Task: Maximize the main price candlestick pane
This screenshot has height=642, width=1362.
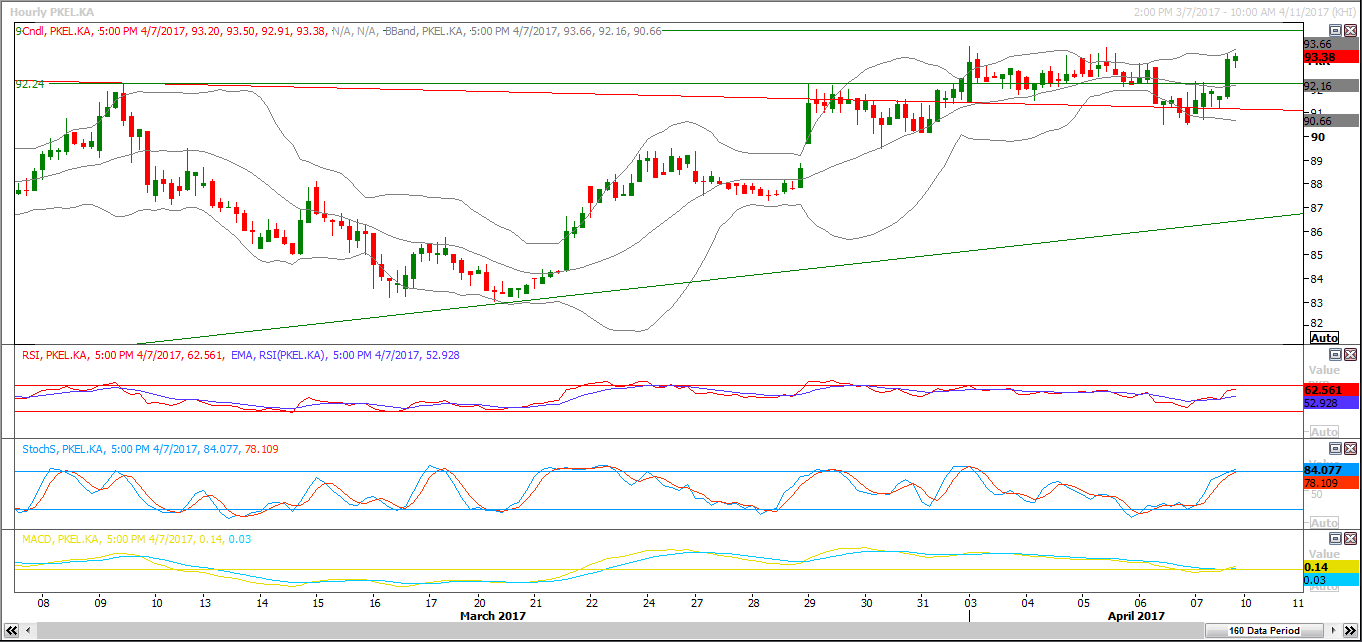Action: click(1335, 31)
